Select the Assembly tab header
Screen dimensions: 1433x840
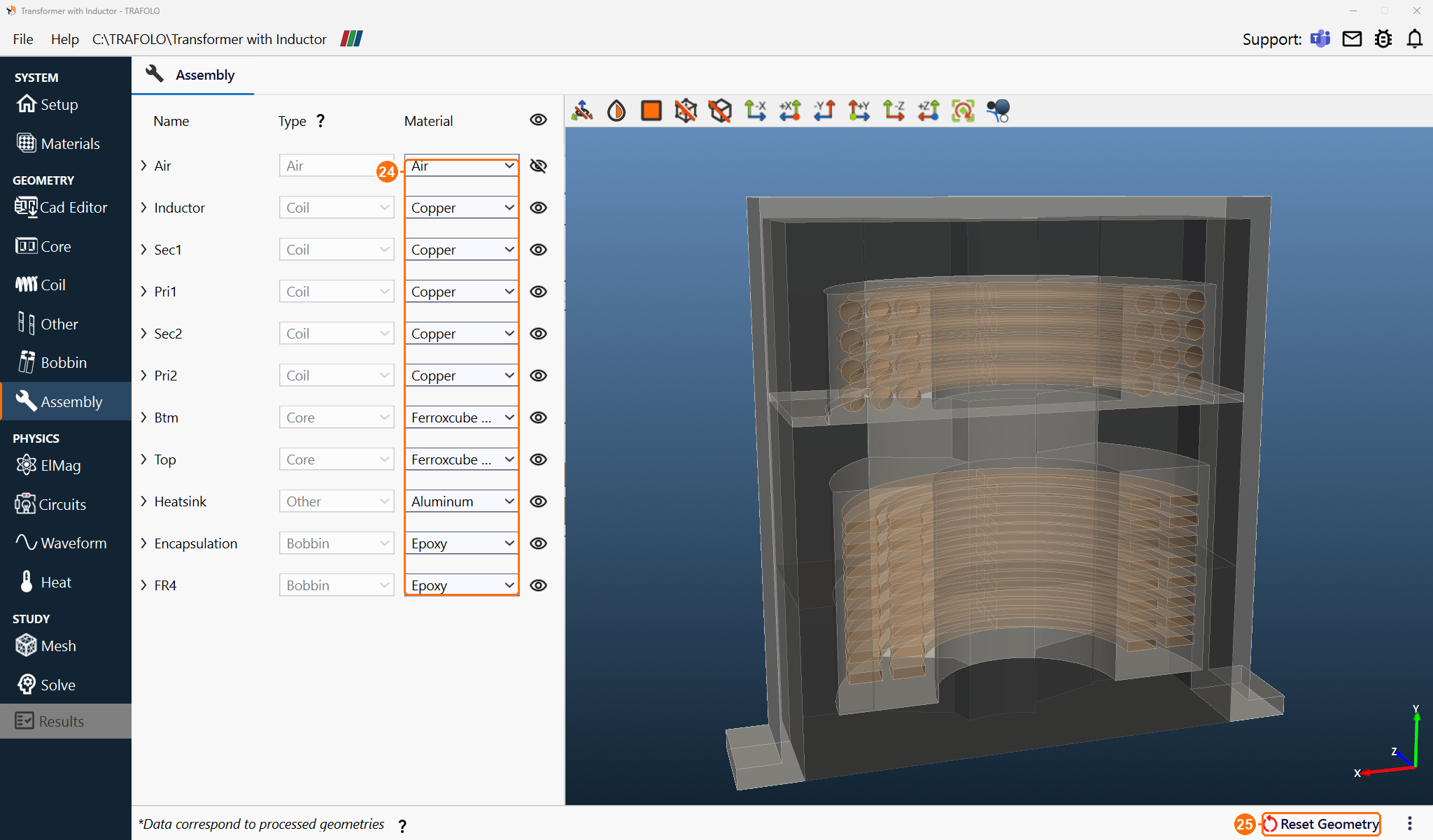pos(192,75)
